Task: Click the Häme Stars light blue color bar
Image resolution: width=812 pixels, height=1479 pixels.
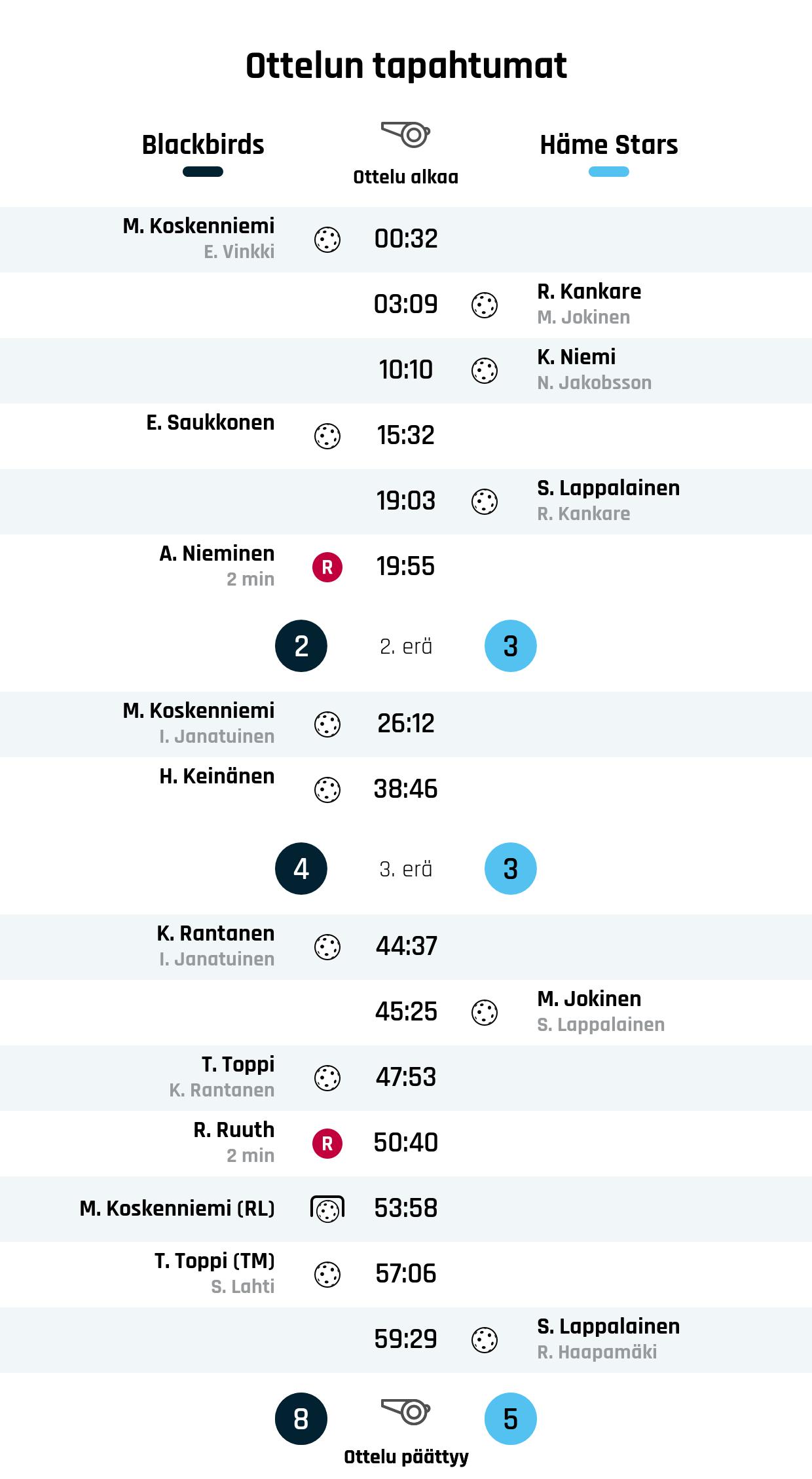Action: tap(608, 172)
